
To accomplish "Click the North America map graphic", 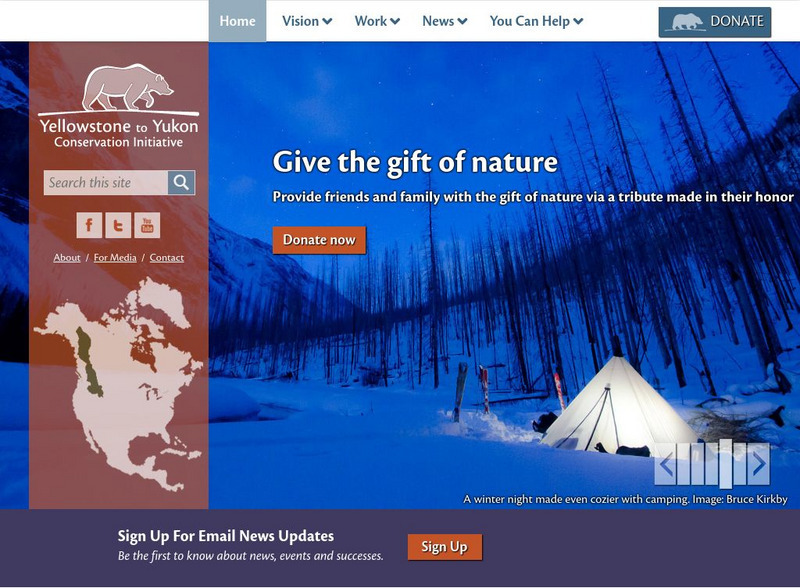I will [118, 384].
